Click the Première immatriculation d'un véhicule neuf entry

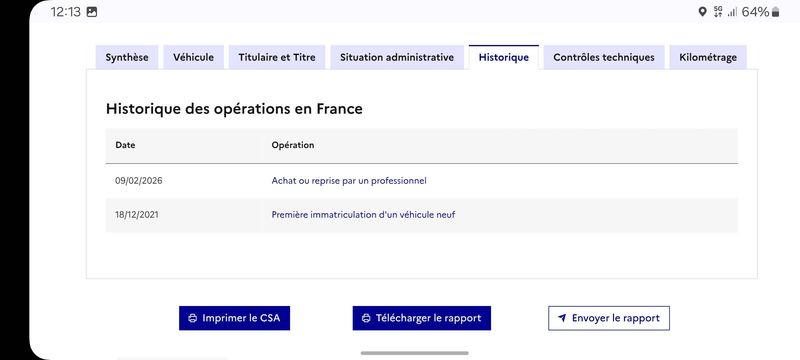tap(363, 215)
